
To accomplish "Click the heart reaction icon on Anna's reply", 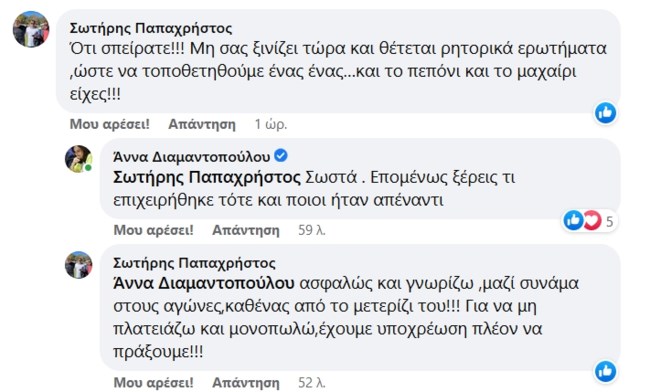I will click(x=592, y=220).
